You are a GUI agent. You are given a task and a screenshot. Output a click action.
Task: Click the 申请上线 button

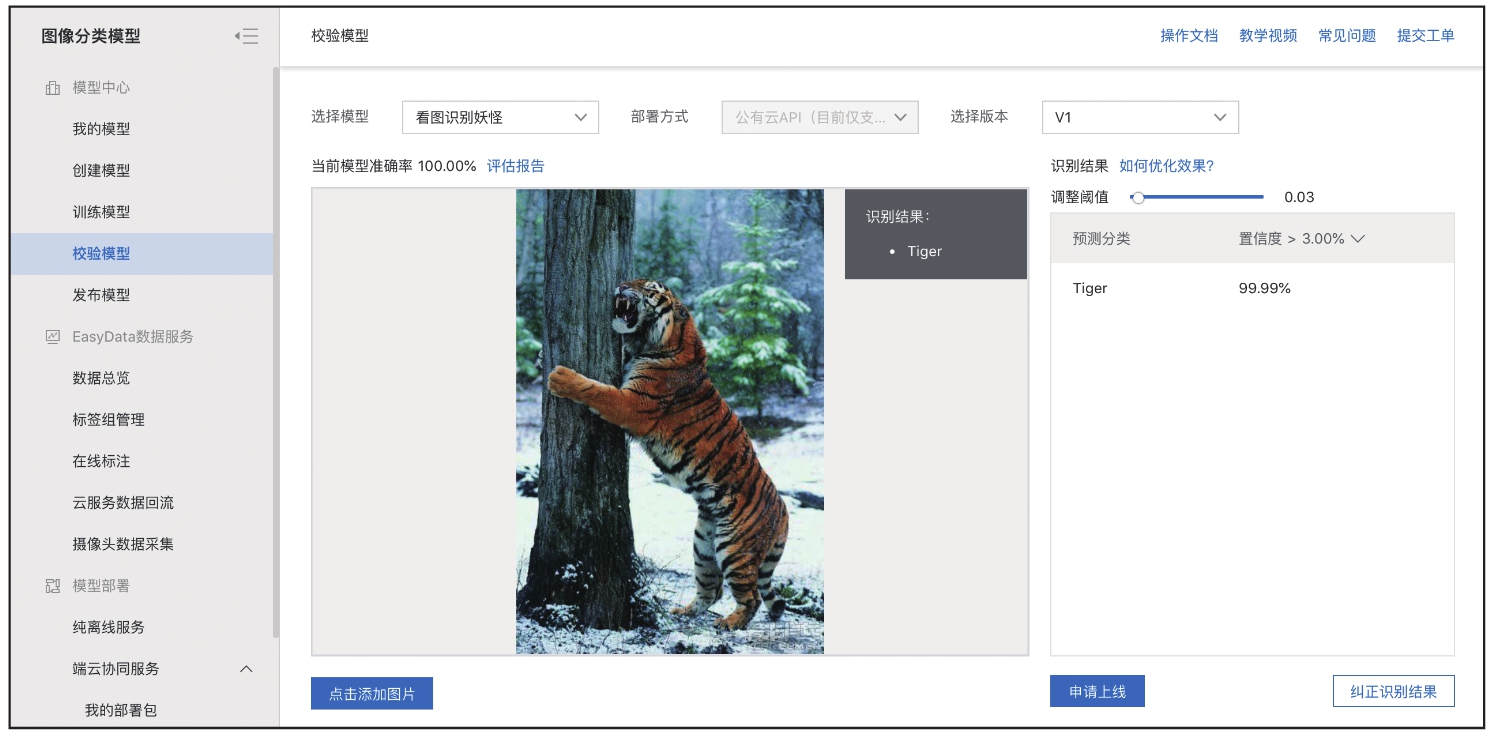coord(1097,691)
